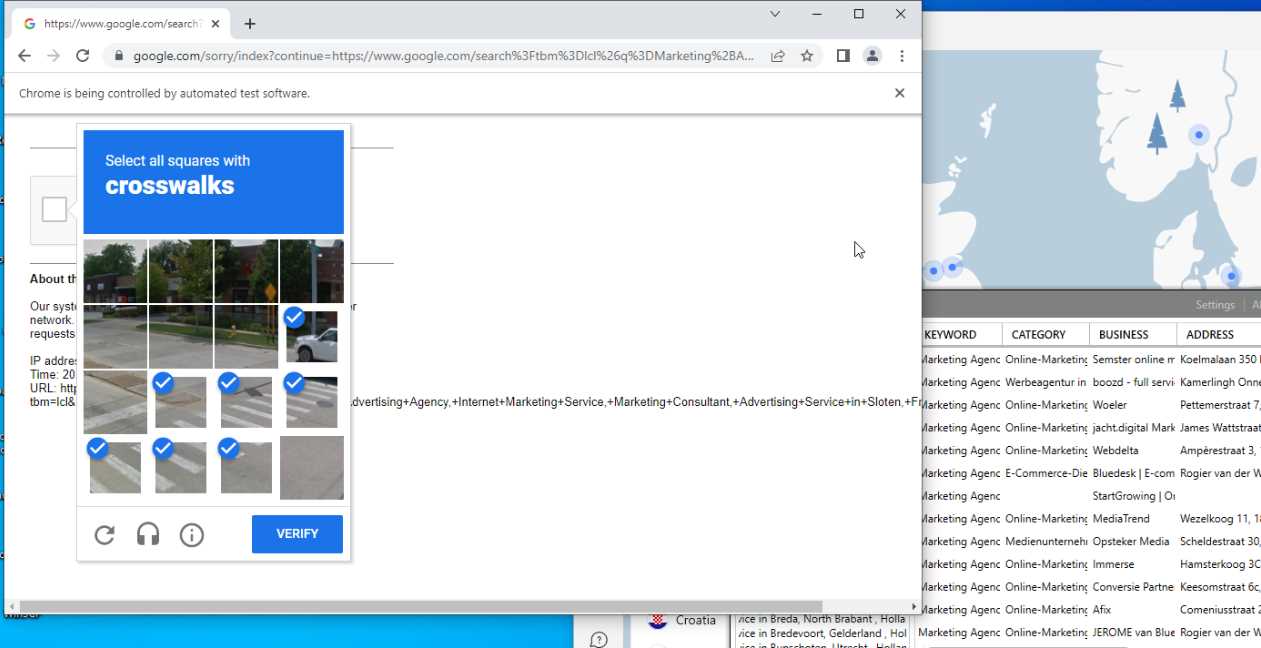Close the google.com search tab
Viewport: 1261px width, 648px height.
[x=216, y=24]
